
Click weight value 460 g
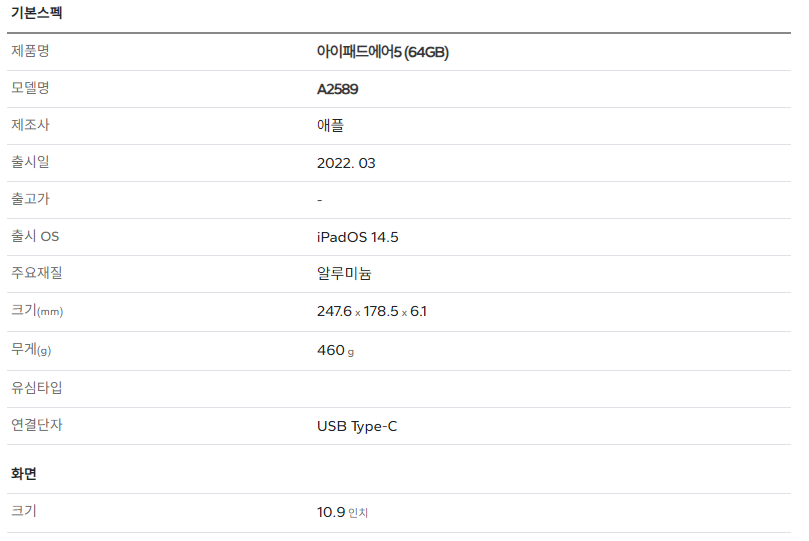click(335, 350)
